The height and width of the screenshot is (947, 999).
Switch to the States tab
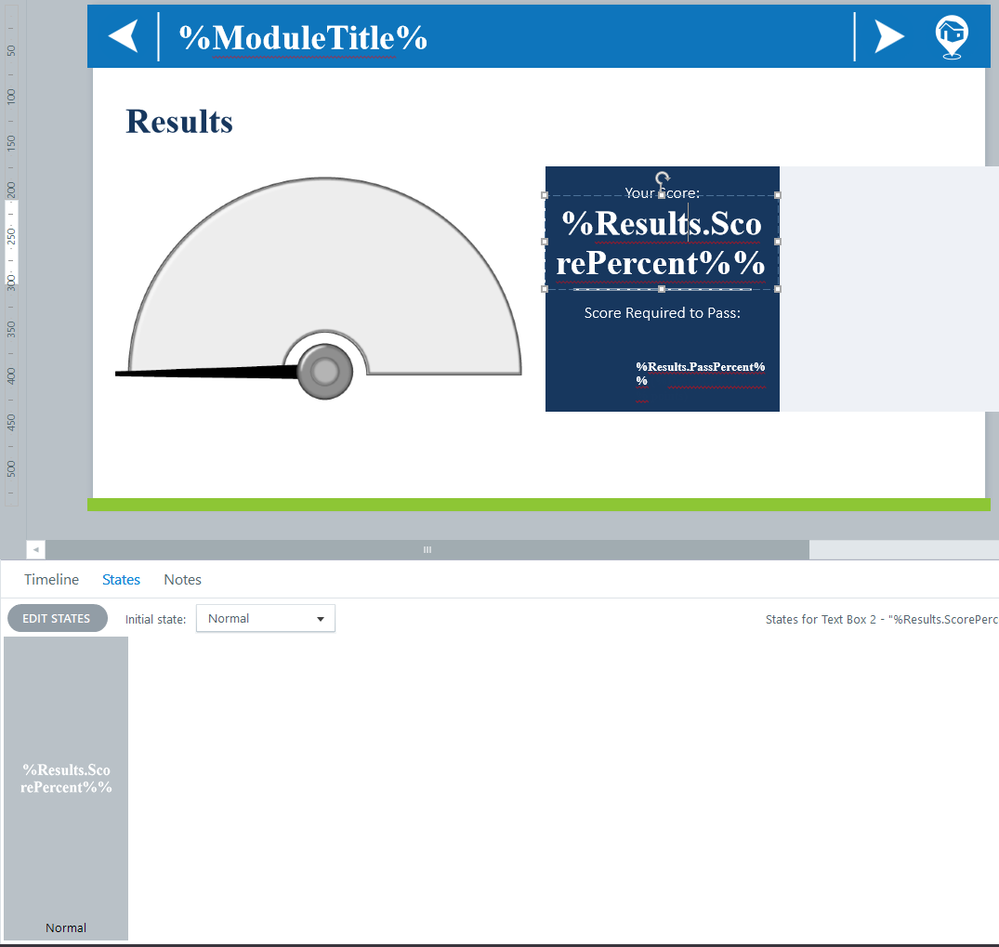[x=121, y=579]
